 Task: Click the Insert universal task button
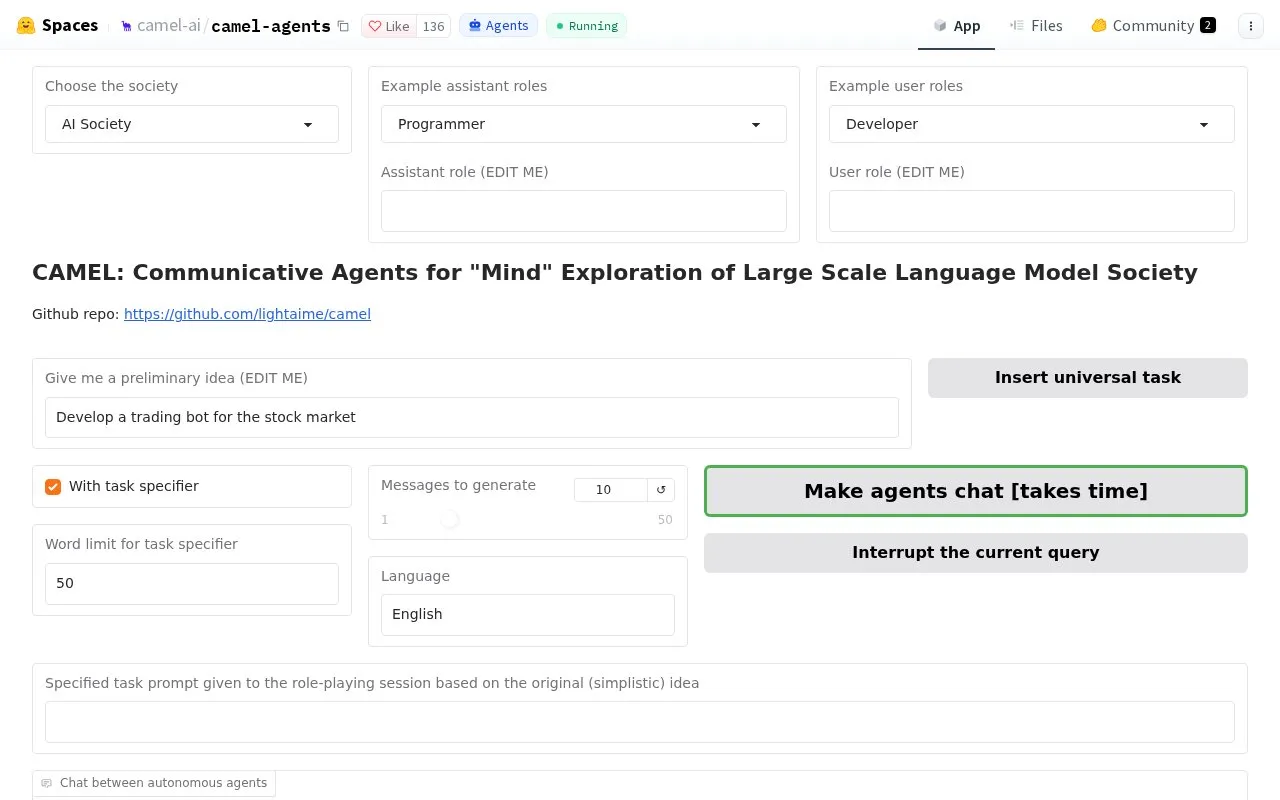click(x=1088, y=378)
